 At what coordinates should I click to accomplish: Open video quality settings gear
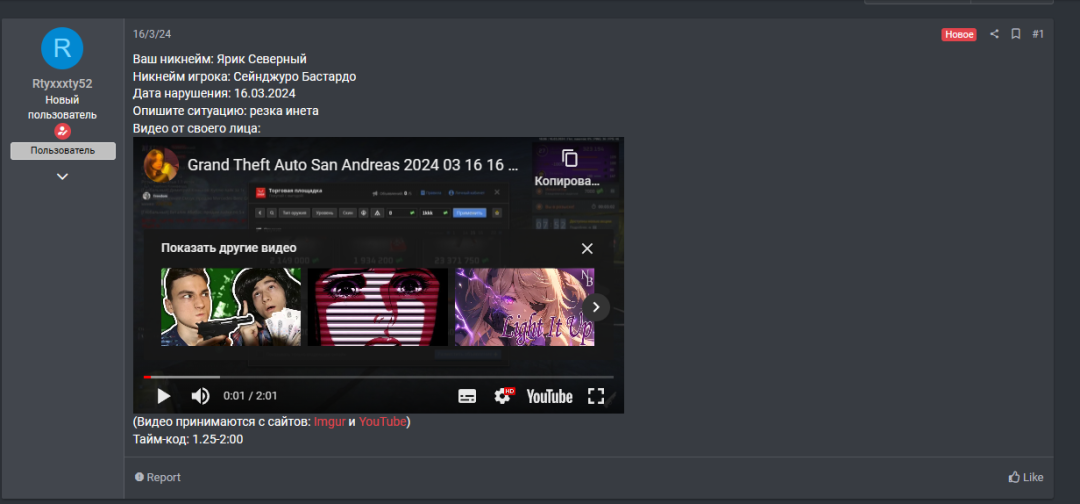[x=503, y=396]
